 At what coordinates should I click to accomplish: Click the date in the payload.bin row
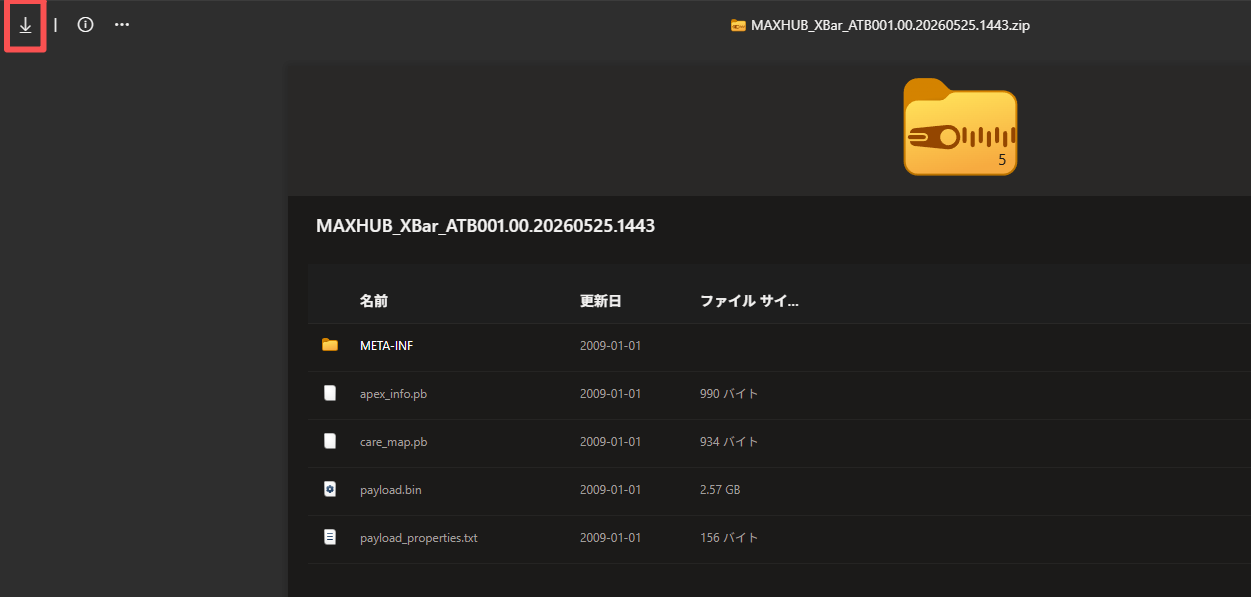(610, 490)
